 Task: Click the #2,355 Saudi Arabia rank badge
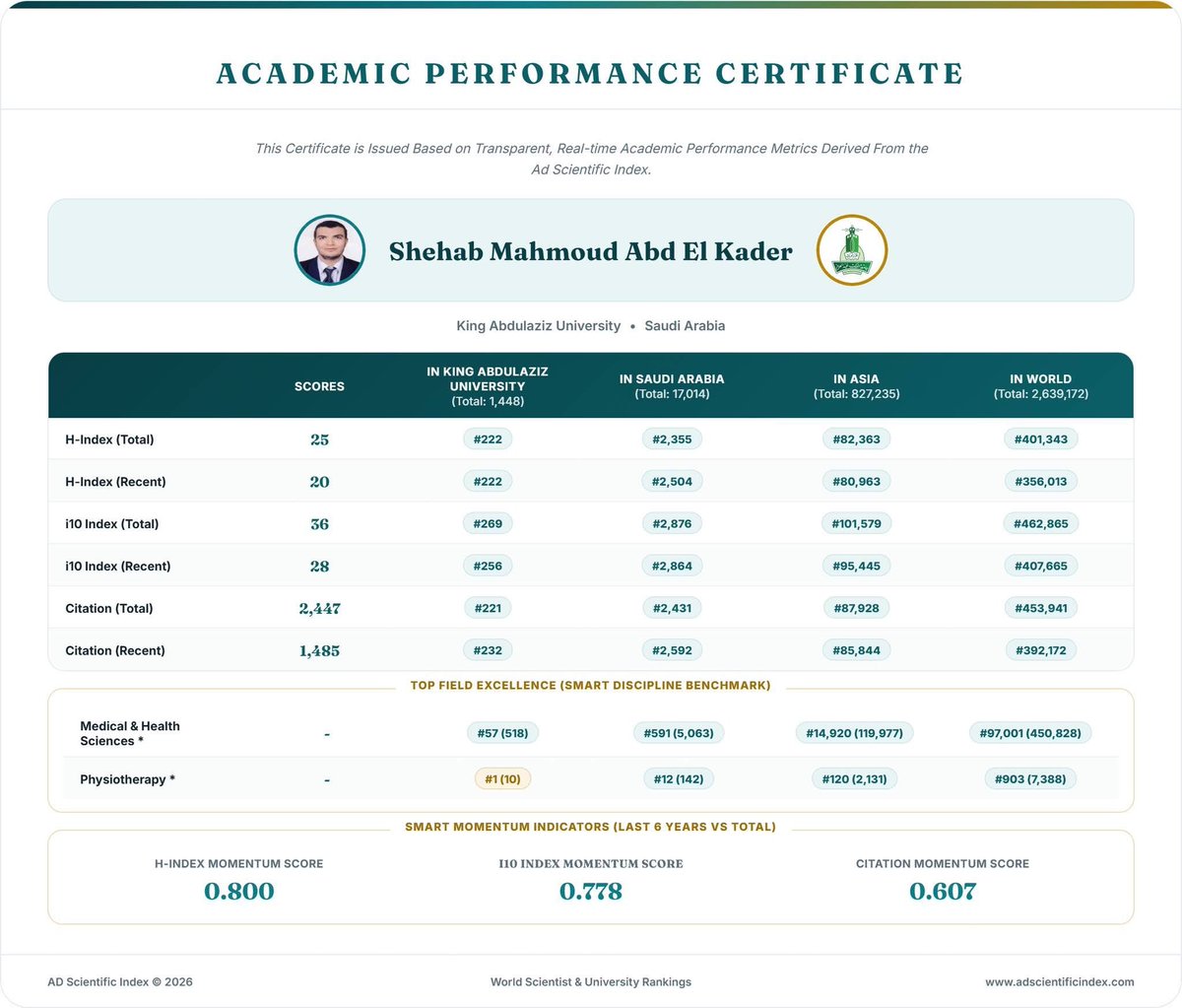672,439
